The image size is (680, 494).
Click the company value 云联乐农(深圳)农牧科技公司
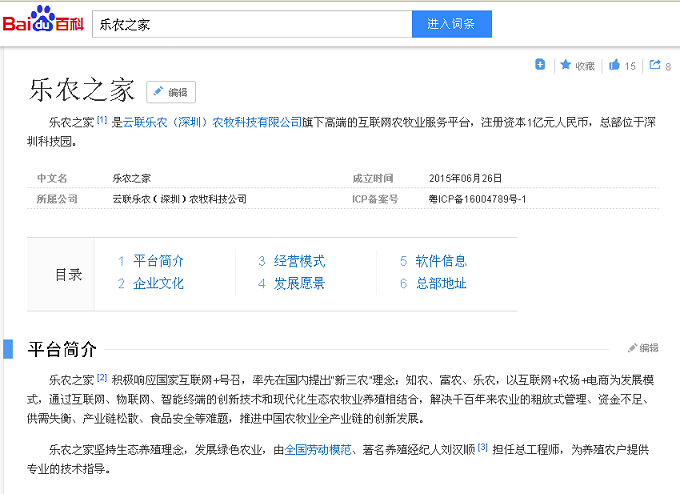tap(180, 199)
